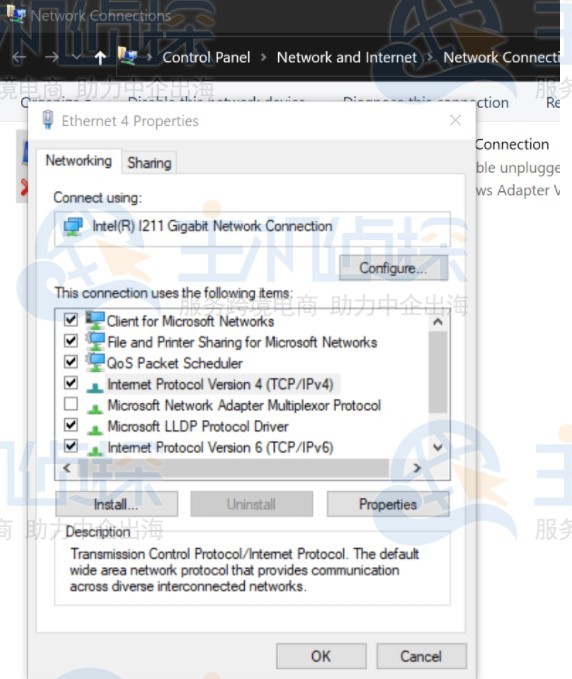Click Ethernet 4 Properties title icon

(48, 120)
